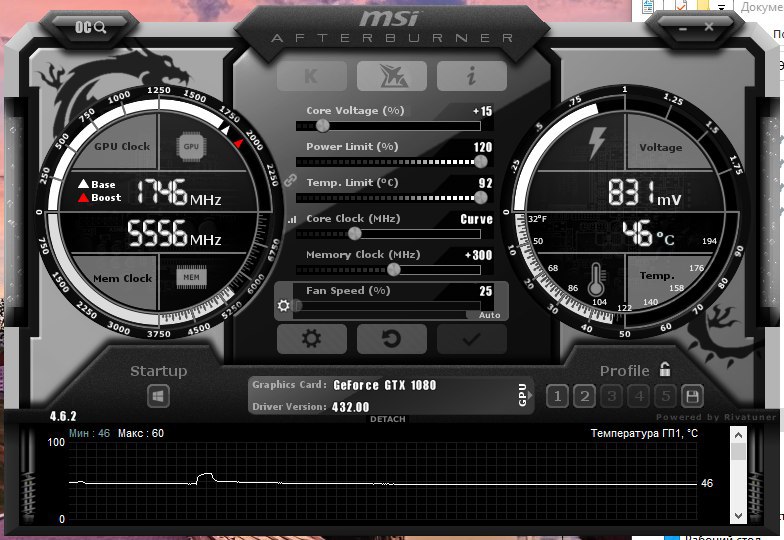Open Afterburner settings gear button
Viewport: 784px width, 540px height.
(x=312, y=339)
